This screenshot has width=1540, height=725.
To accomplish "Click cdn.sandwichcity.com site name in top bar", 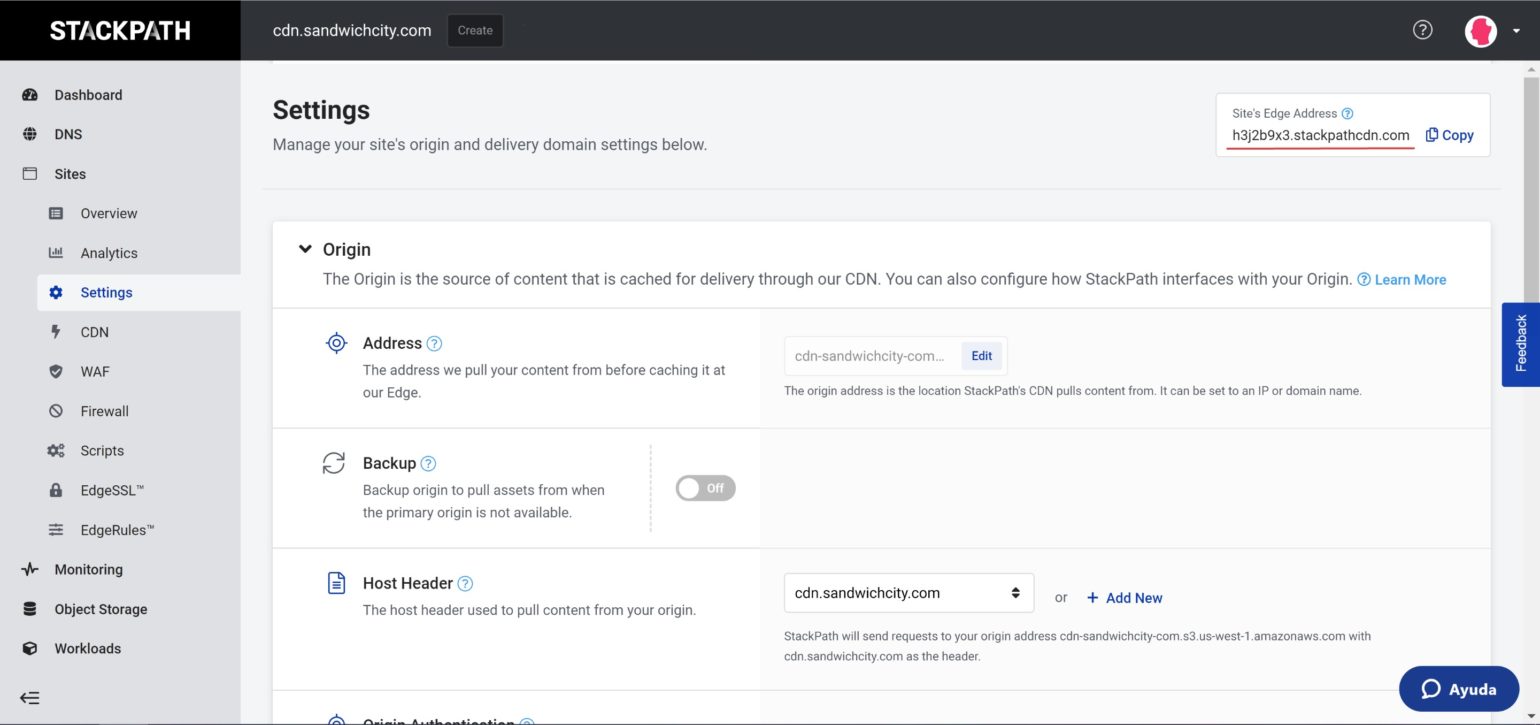I will [352, 30].
